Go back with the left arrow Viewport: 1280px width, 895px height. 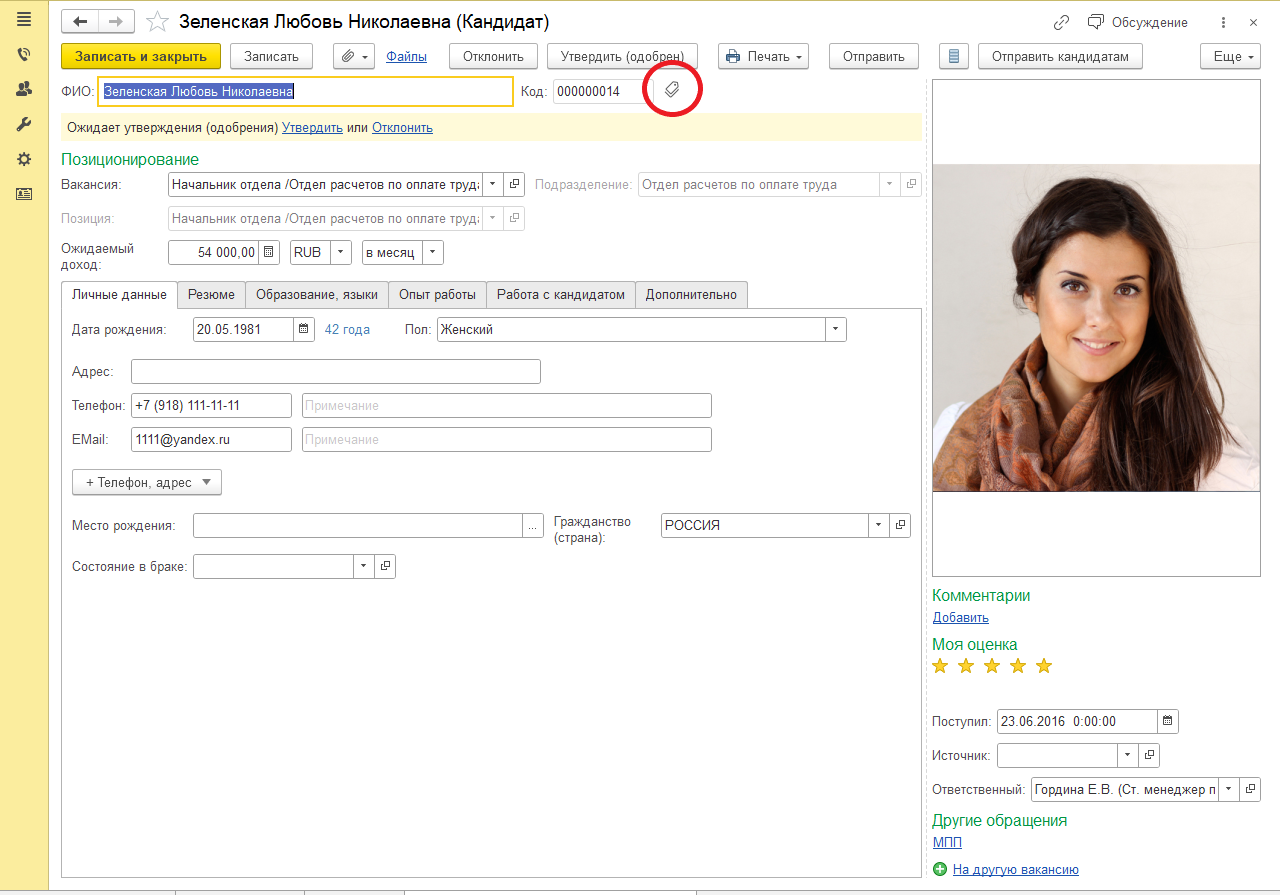[x=81, y=22]
